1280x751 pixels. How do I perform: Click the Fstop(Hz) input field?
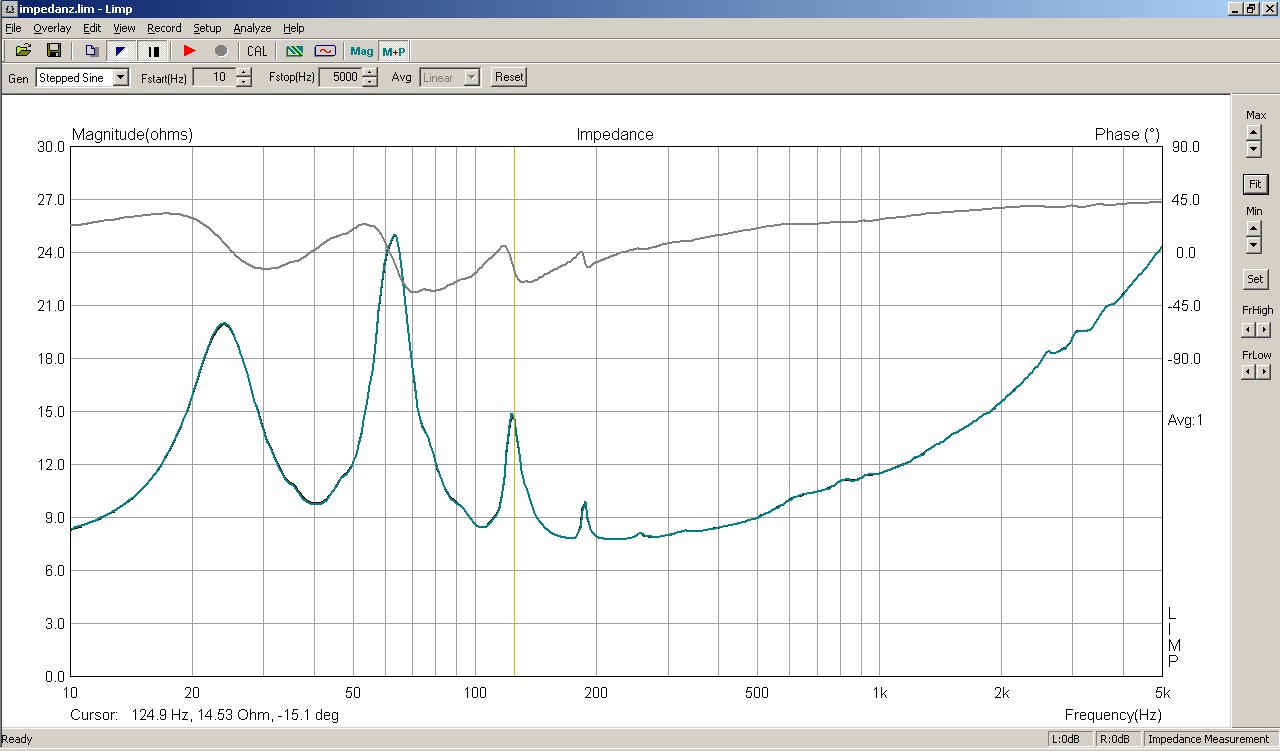tap(340, 77)
